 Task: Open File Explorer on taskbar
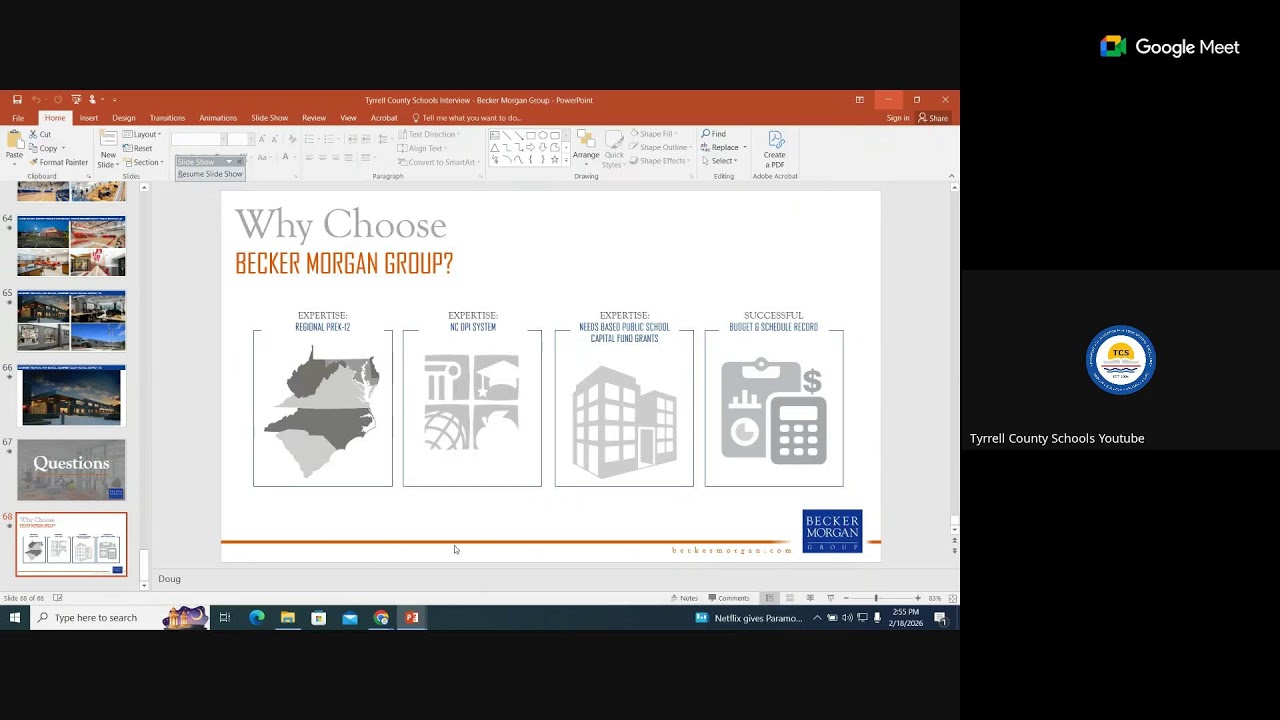[287, 618]
